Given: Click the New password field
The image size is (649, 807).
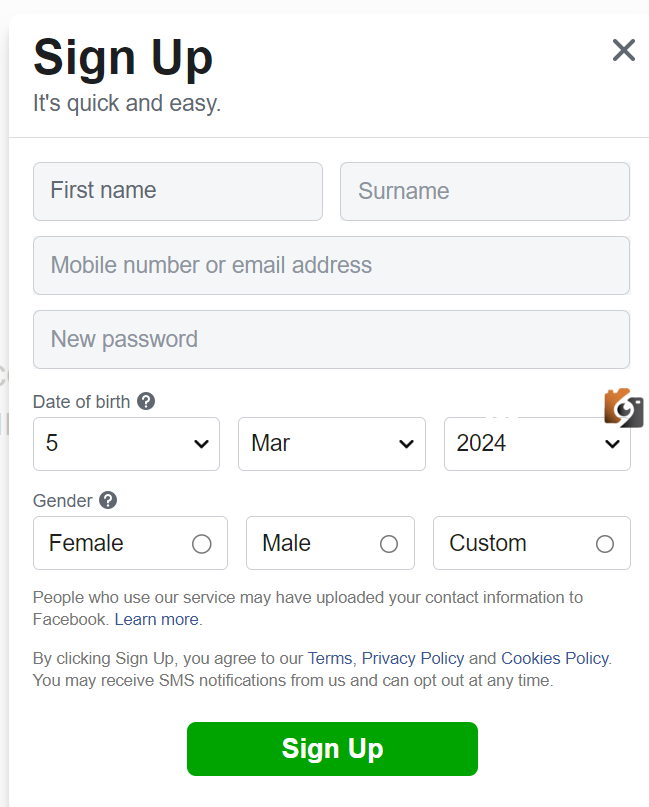Looking at the screenshot, I should 331,340.
